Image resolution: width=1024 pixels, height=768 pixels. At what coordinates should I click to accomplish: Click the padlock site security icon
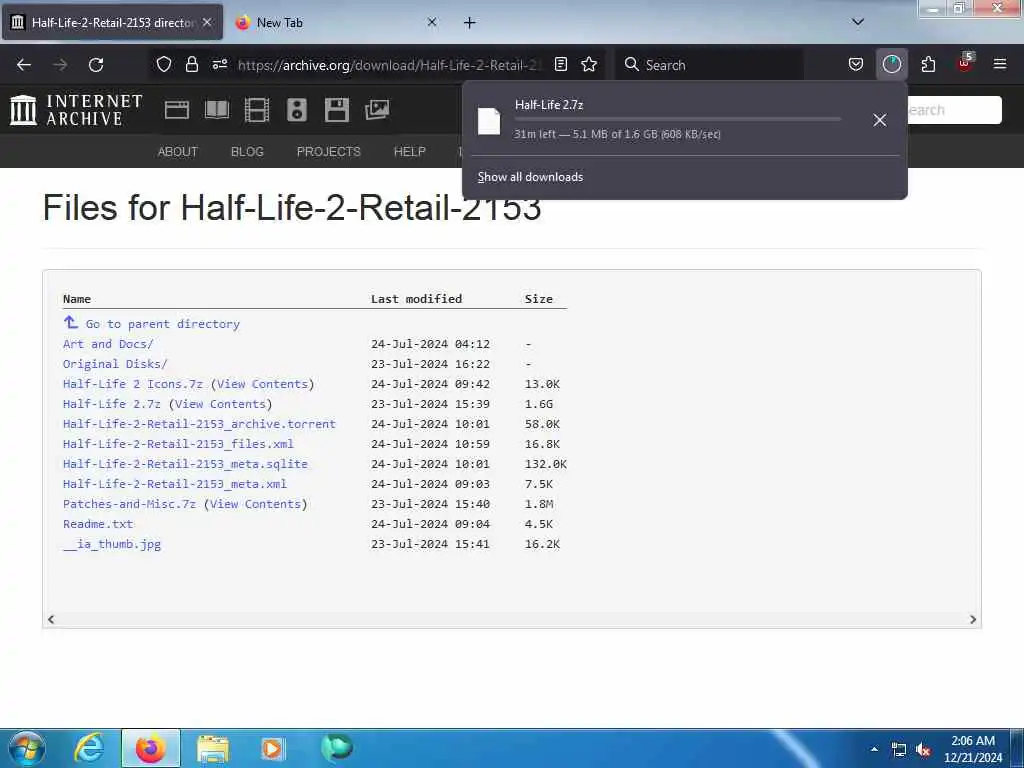(x=191, y=64)
